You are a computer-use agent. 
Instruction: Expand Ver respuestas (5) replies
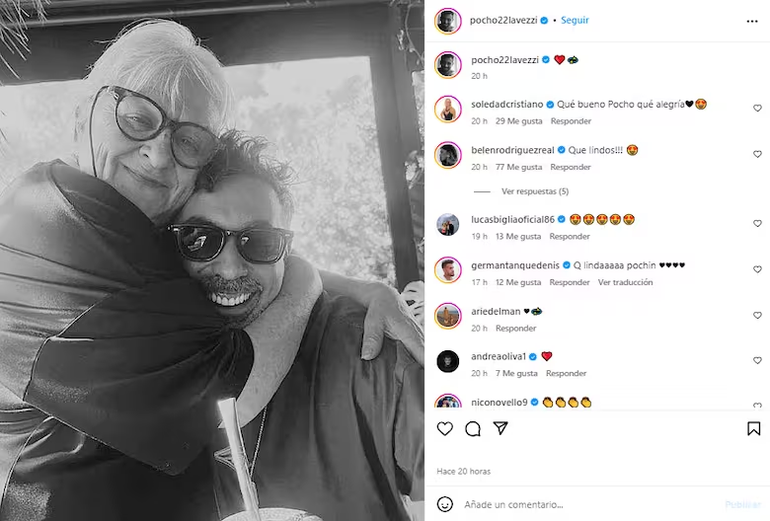tap(535, 191)
